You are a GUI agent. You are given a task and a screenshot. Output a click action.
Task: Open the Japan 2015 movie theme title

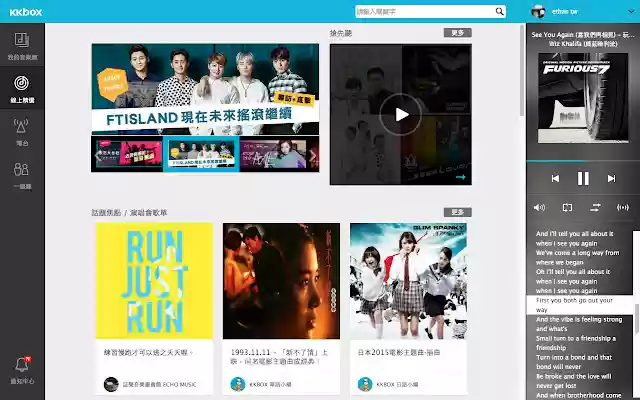click(399, 352)
